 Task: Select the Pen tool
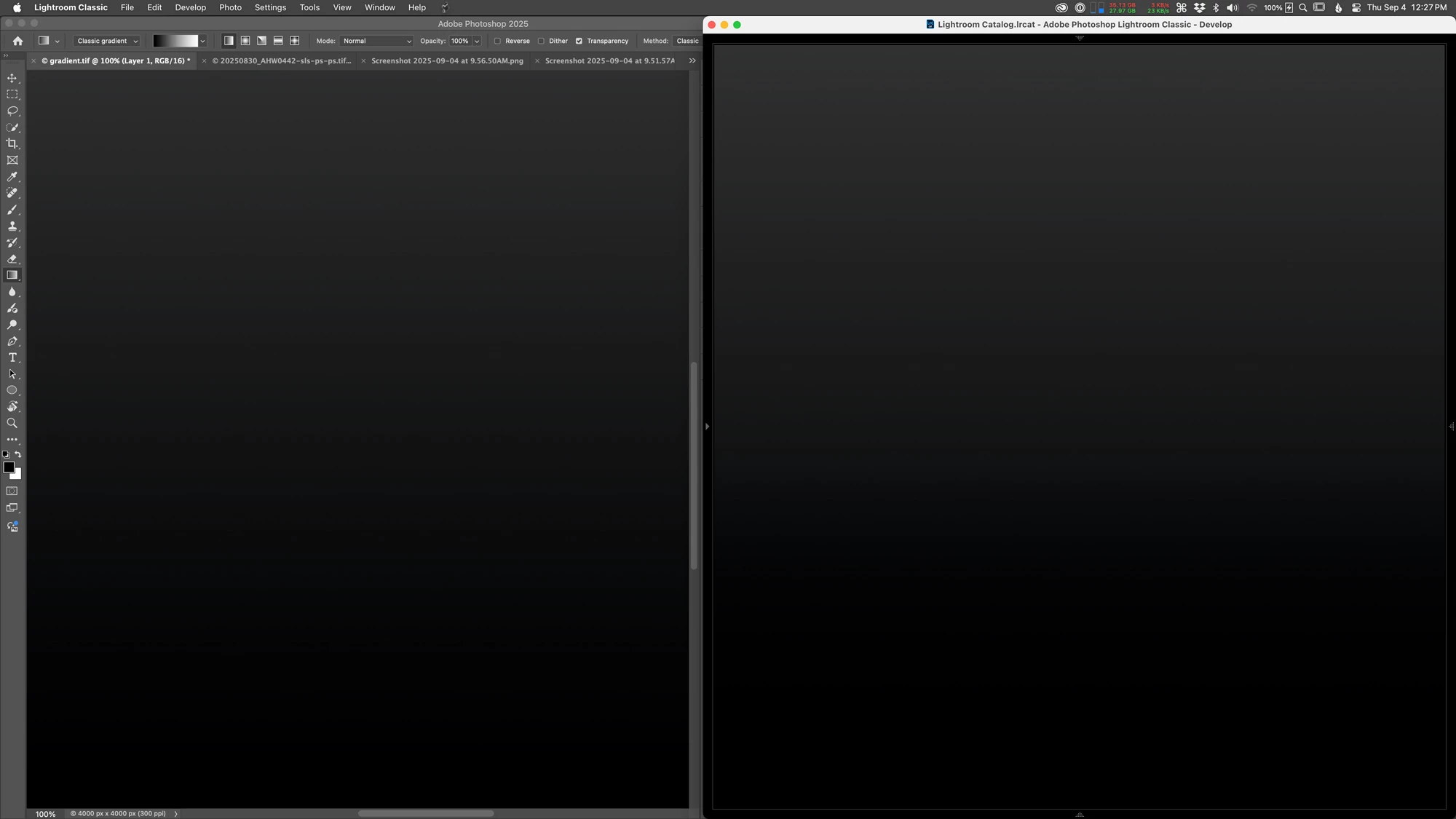tap(12, 341)
